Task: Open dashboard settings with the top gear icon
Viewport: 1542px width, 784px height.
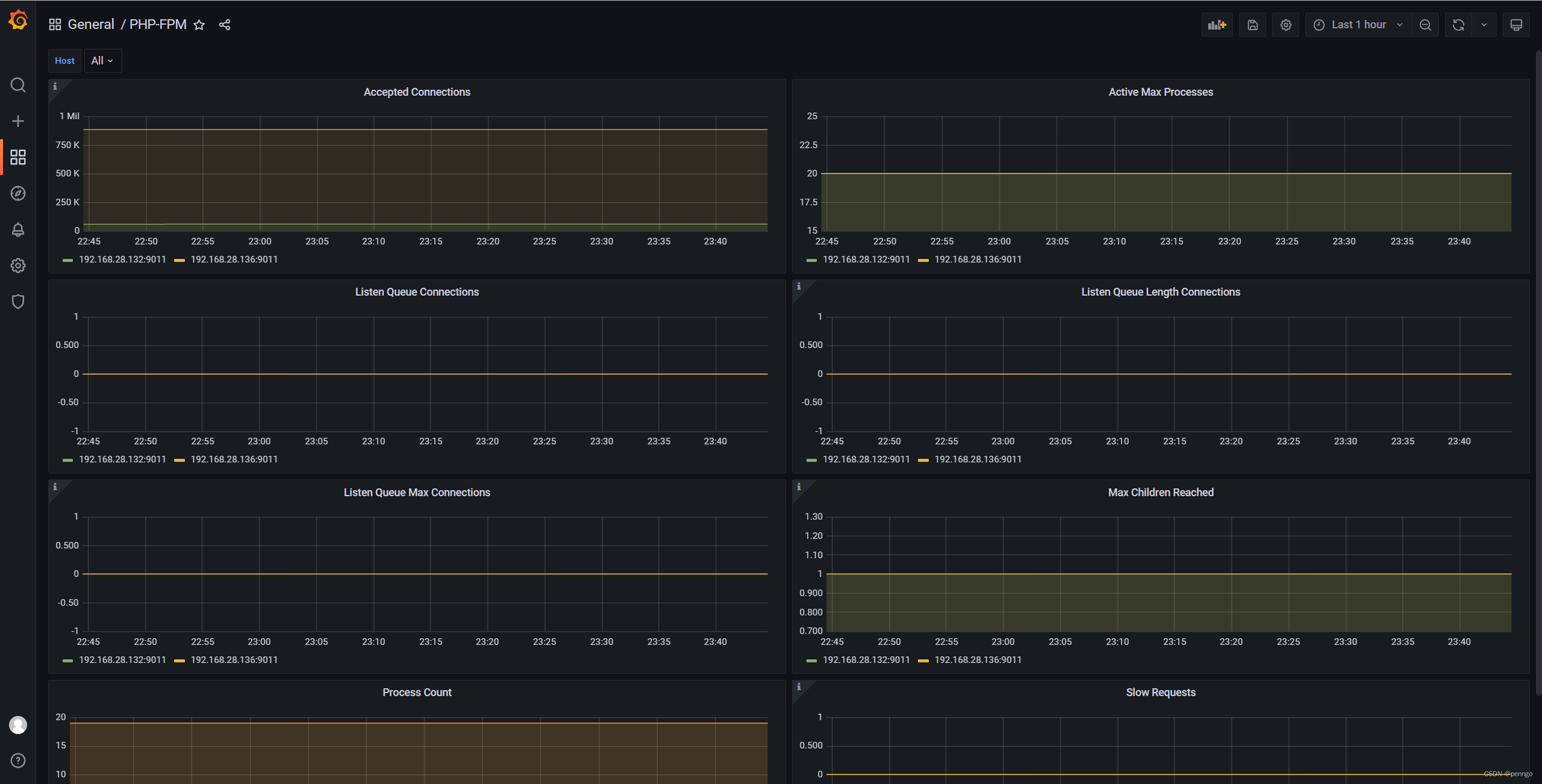Action: coord(1285,25)
